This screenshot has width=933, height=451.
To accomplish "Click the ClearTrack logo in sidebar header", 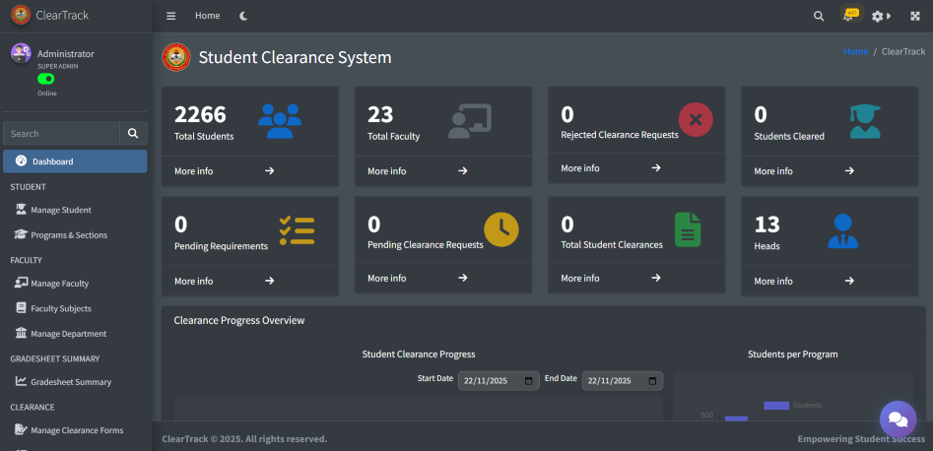I will click(x=21, y=15).
